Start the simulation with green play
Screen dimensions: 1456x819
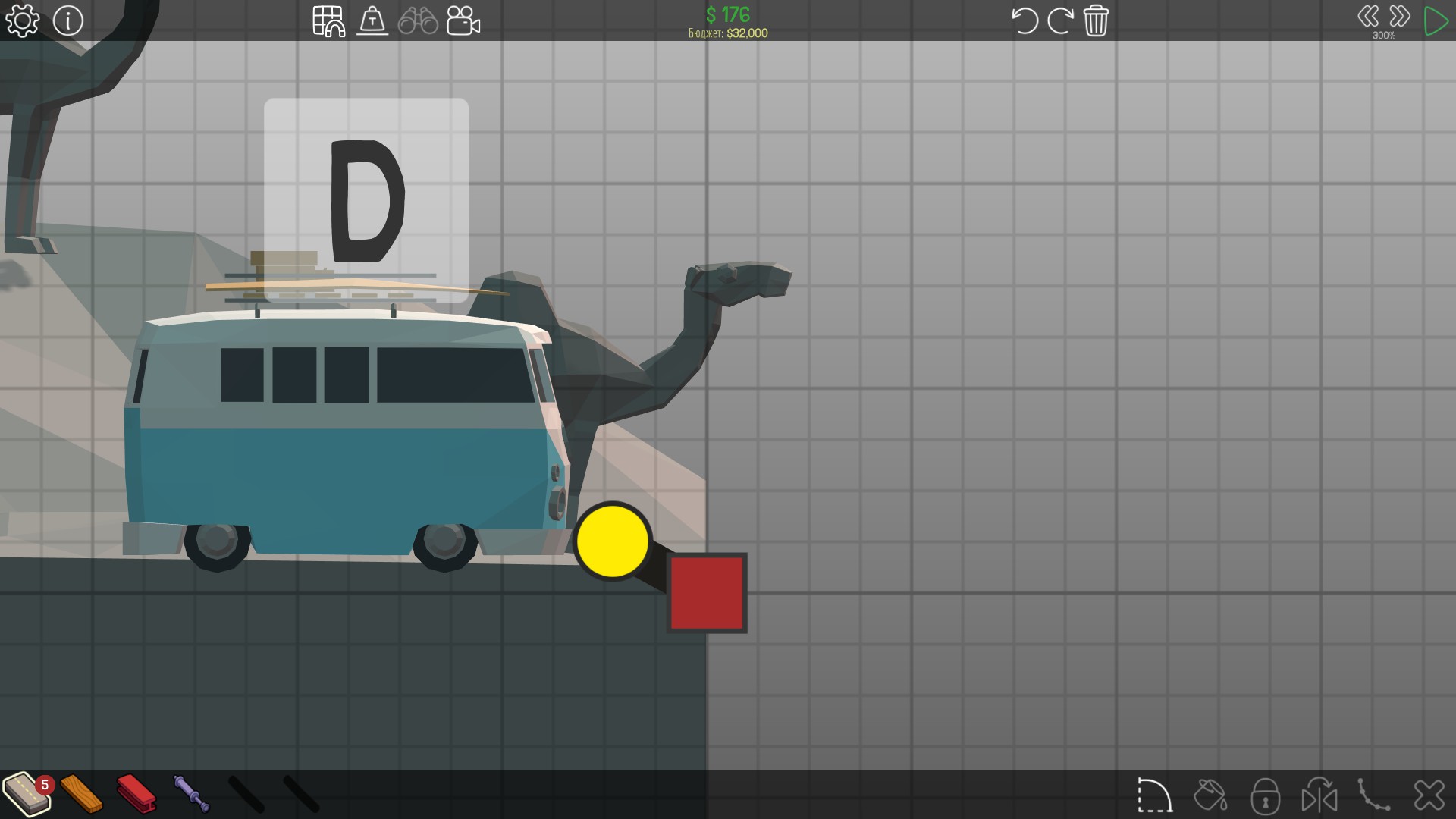point(1436,21)
